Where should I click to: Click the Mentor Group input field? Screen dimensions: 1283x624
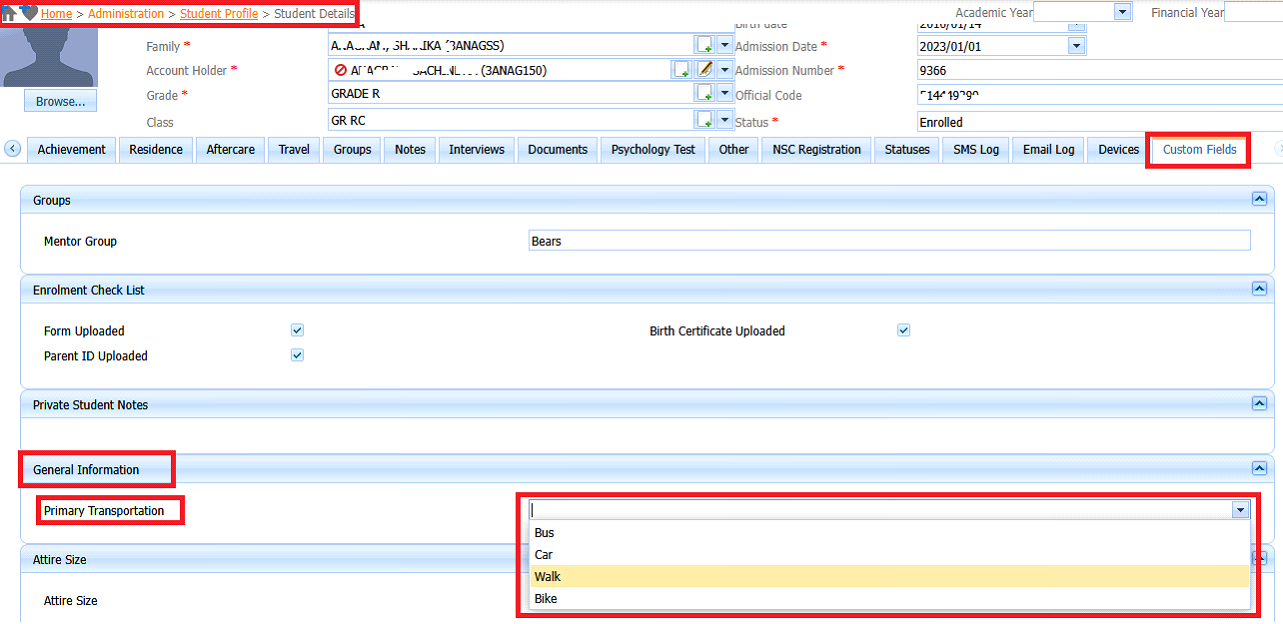pyautogui.click(x=888, y=241)
